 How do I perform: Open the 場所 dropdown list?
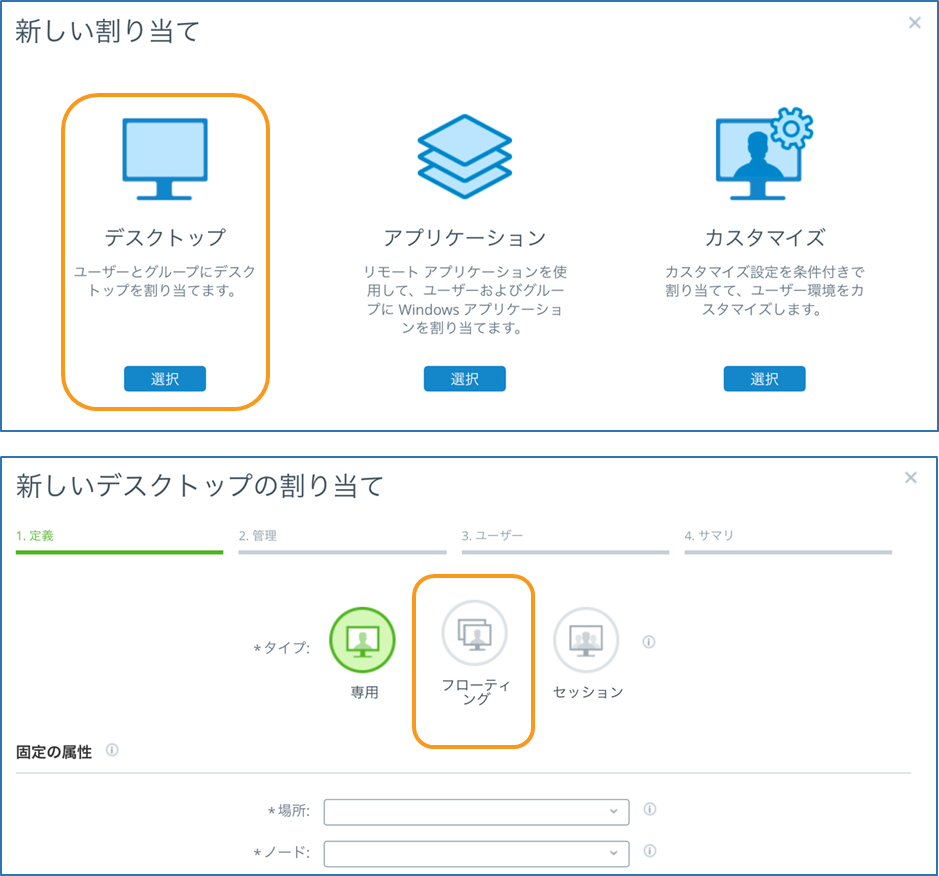[476, 811]
